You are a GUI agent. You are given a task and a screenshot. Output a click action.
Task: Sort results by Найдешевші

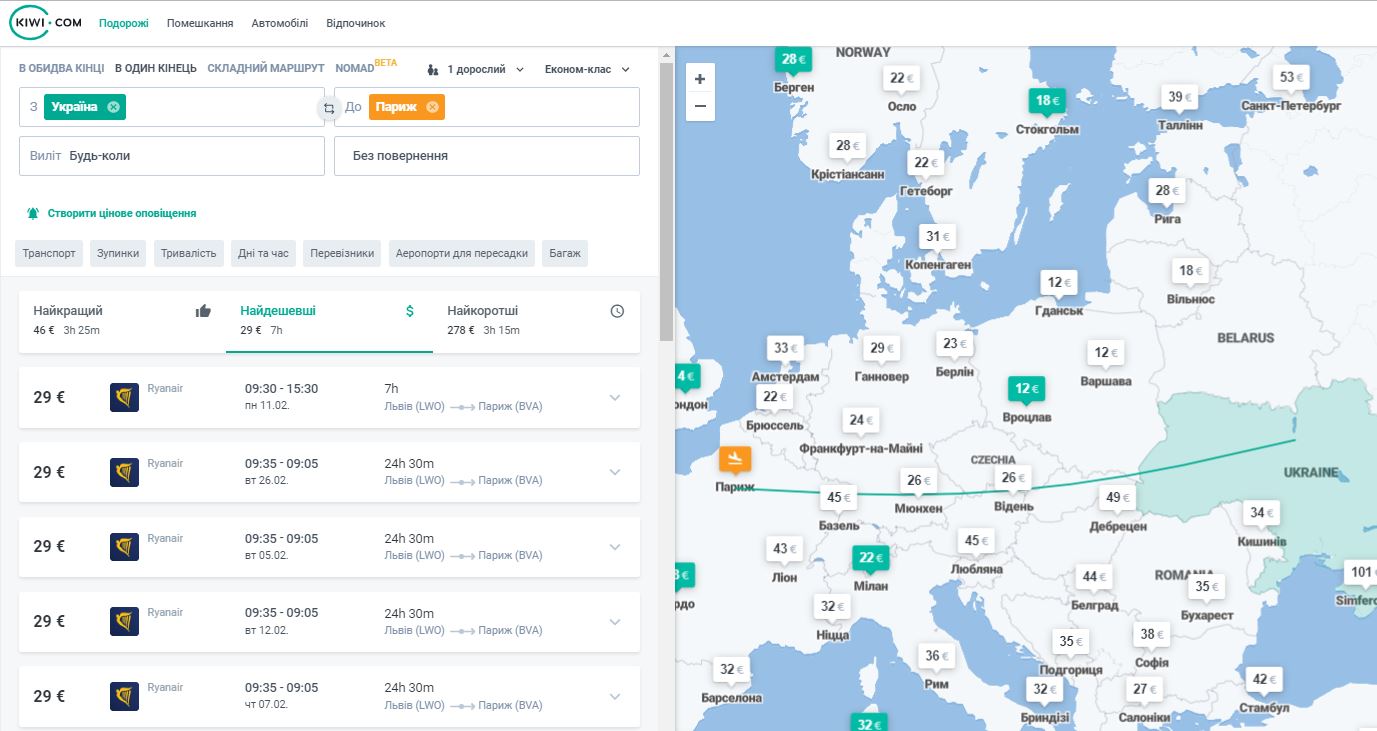coord(329,320)
